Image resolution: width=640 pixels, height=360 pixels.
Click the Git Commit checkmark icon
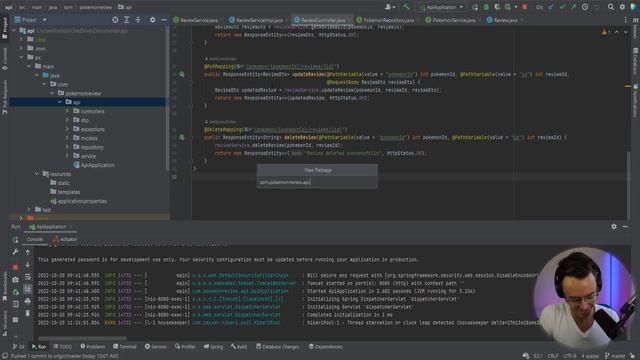pyautogui.click(x=562, y=7)
